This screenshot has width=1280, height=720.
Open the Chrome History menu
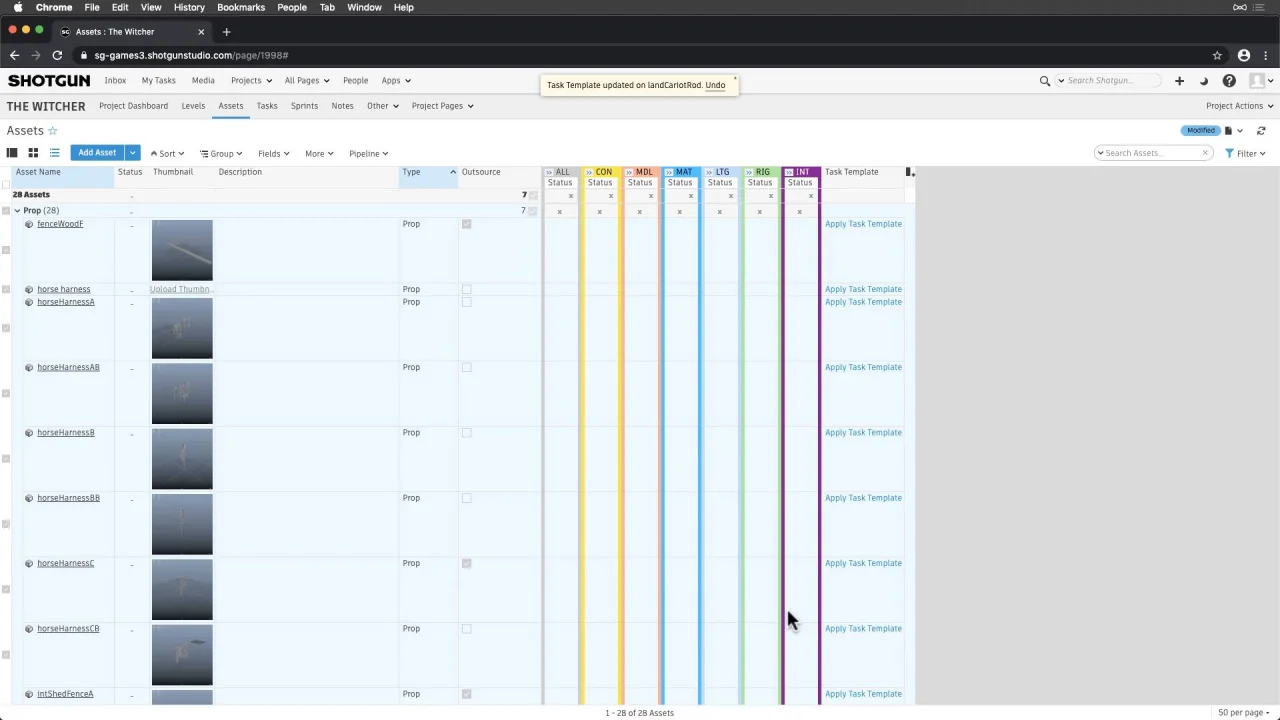tap(189, 7)
